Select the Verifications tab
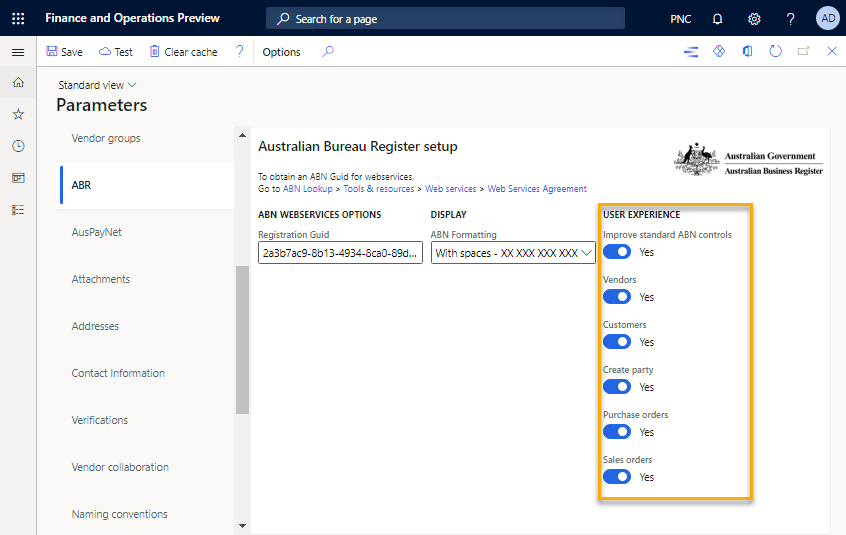The height and width of the screenshot is (535, 846). coord(145,420)
